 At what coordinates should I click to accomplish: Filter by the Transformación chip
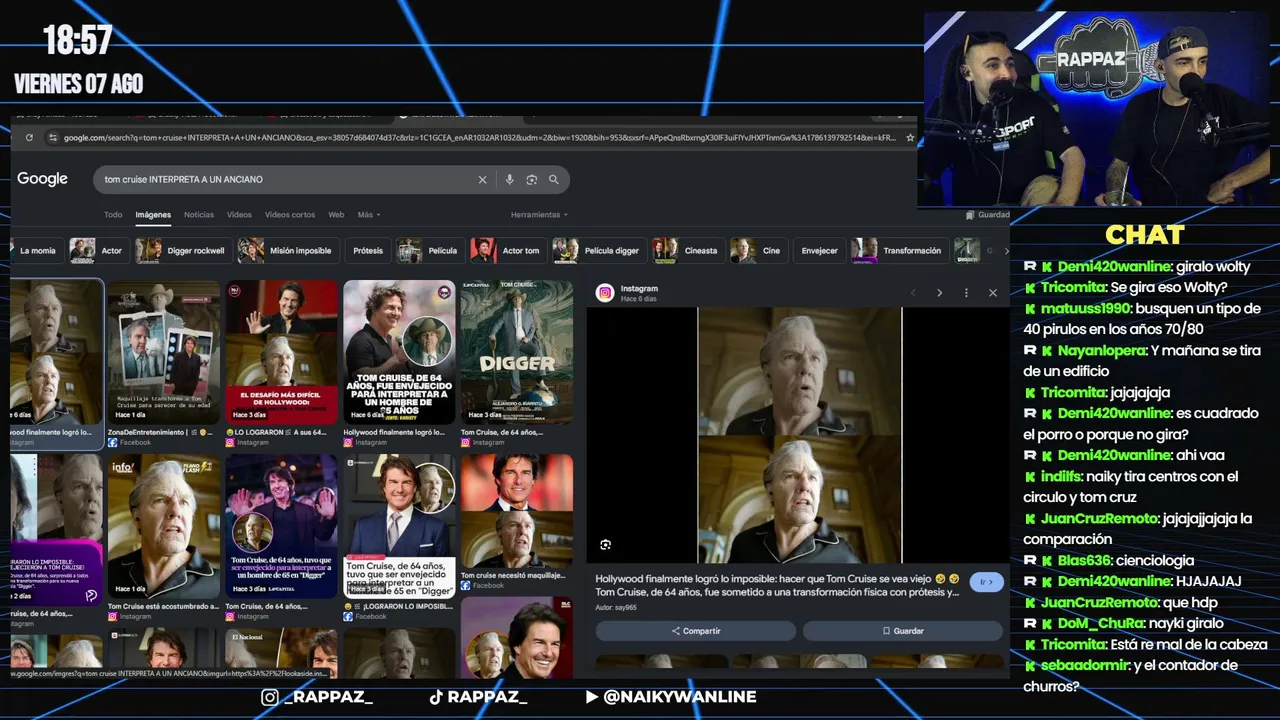[897, 251]
